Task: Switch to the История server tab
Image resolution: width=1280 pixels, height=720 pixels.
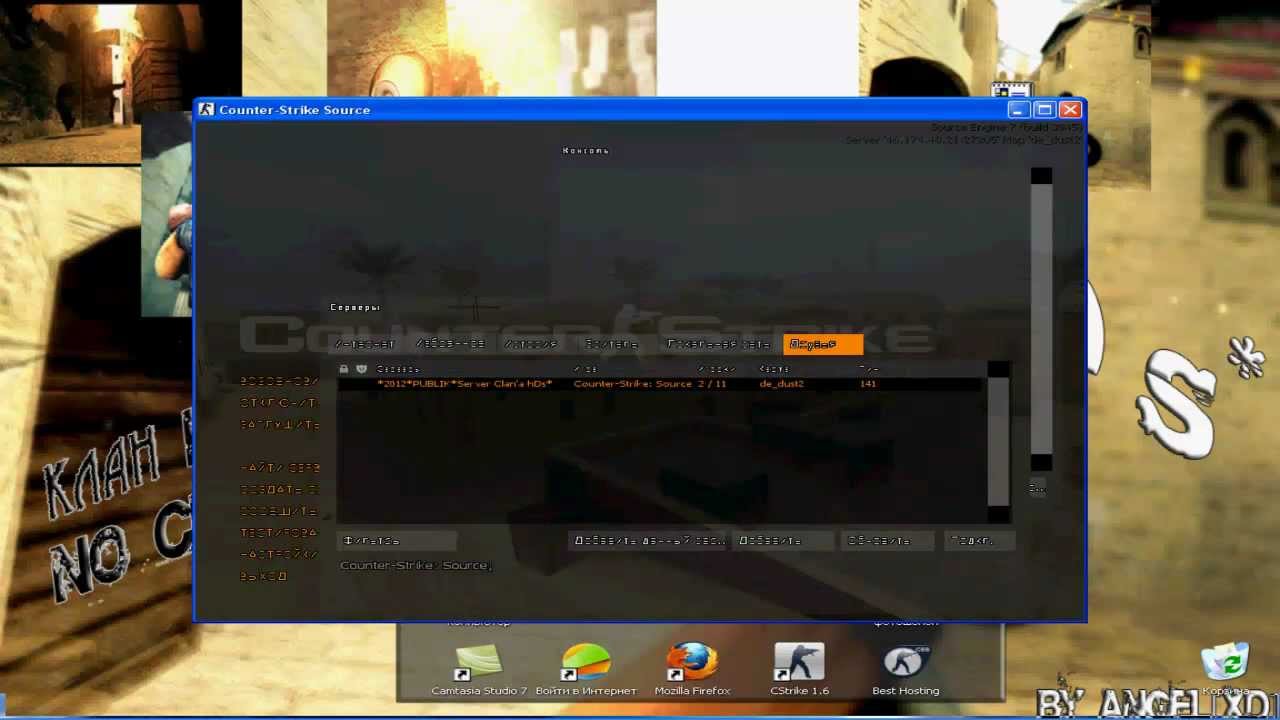Action: [531, 344]
